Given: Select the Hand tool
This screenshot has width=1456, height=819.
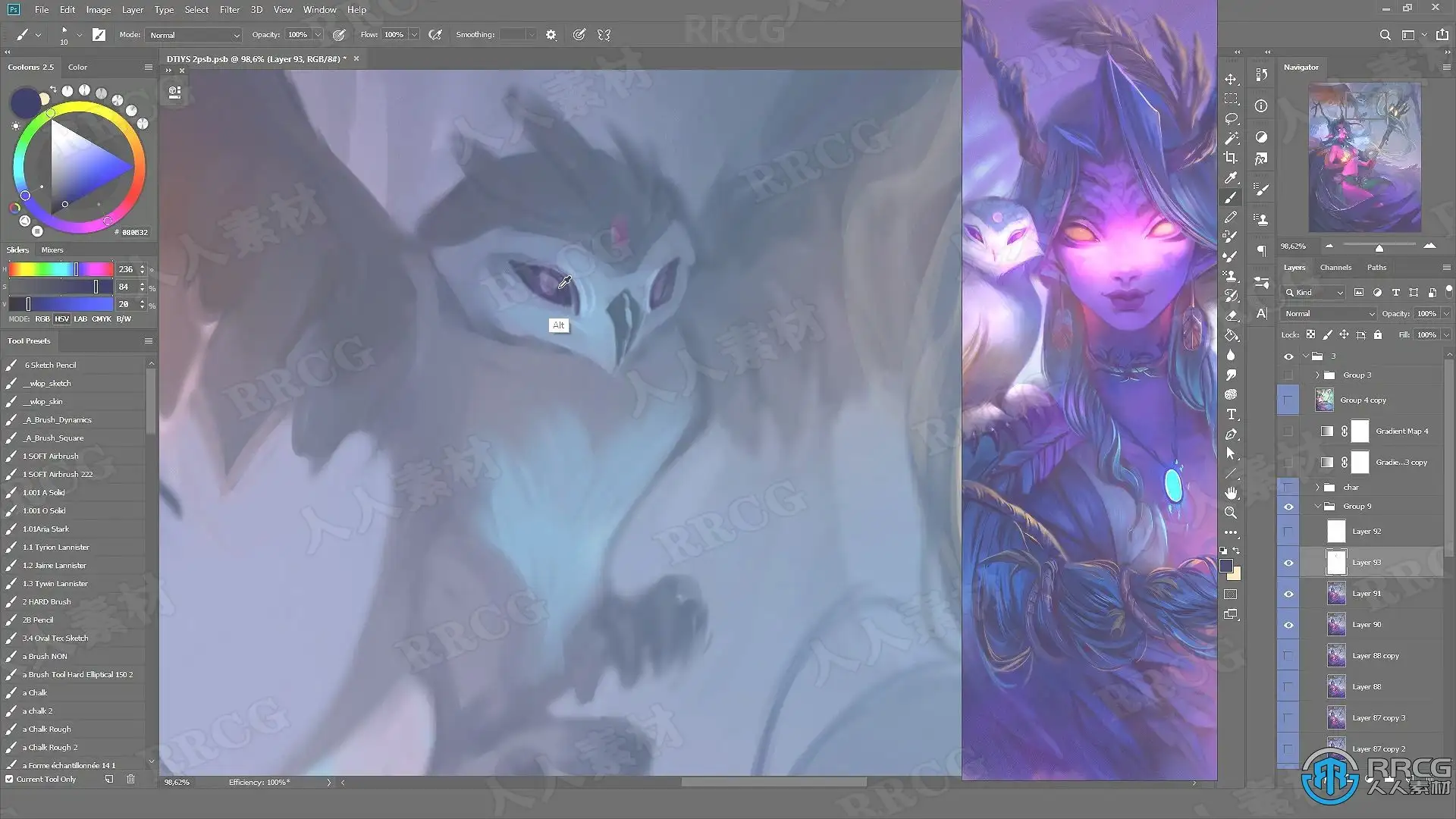Looking at the screenshot, I should (1231, 493).
